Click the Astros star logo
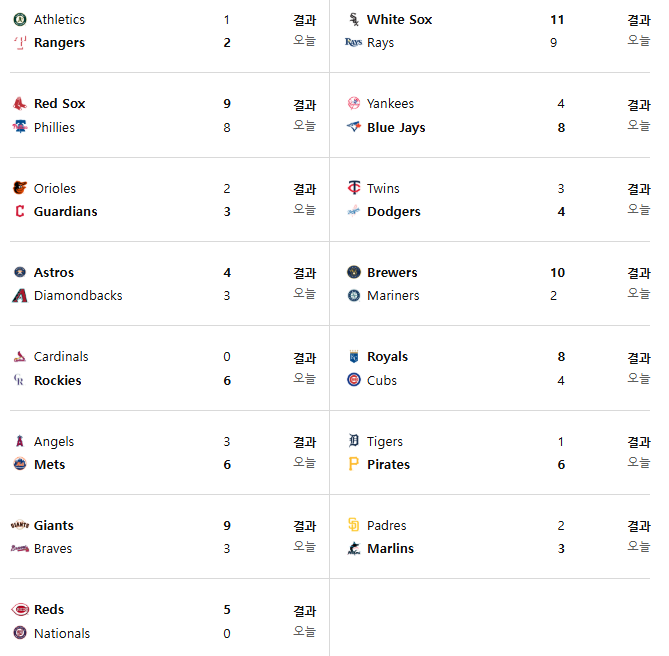The width and height of the screenshot is (669, 656). [20, 272]
